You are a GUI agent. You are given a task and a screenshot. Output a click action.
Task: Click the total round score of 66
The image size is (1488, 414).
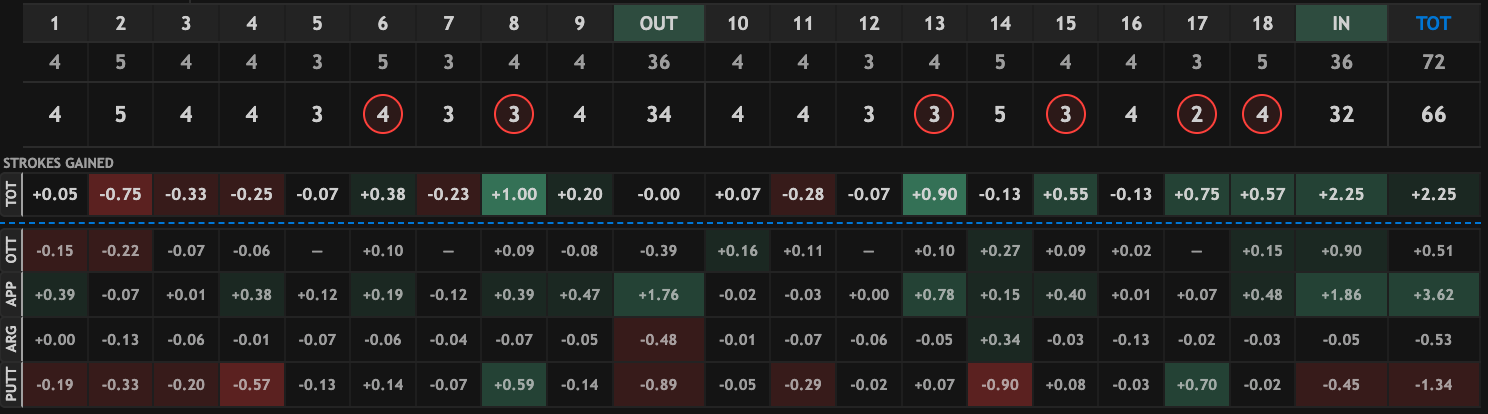tap(1433, 115)
